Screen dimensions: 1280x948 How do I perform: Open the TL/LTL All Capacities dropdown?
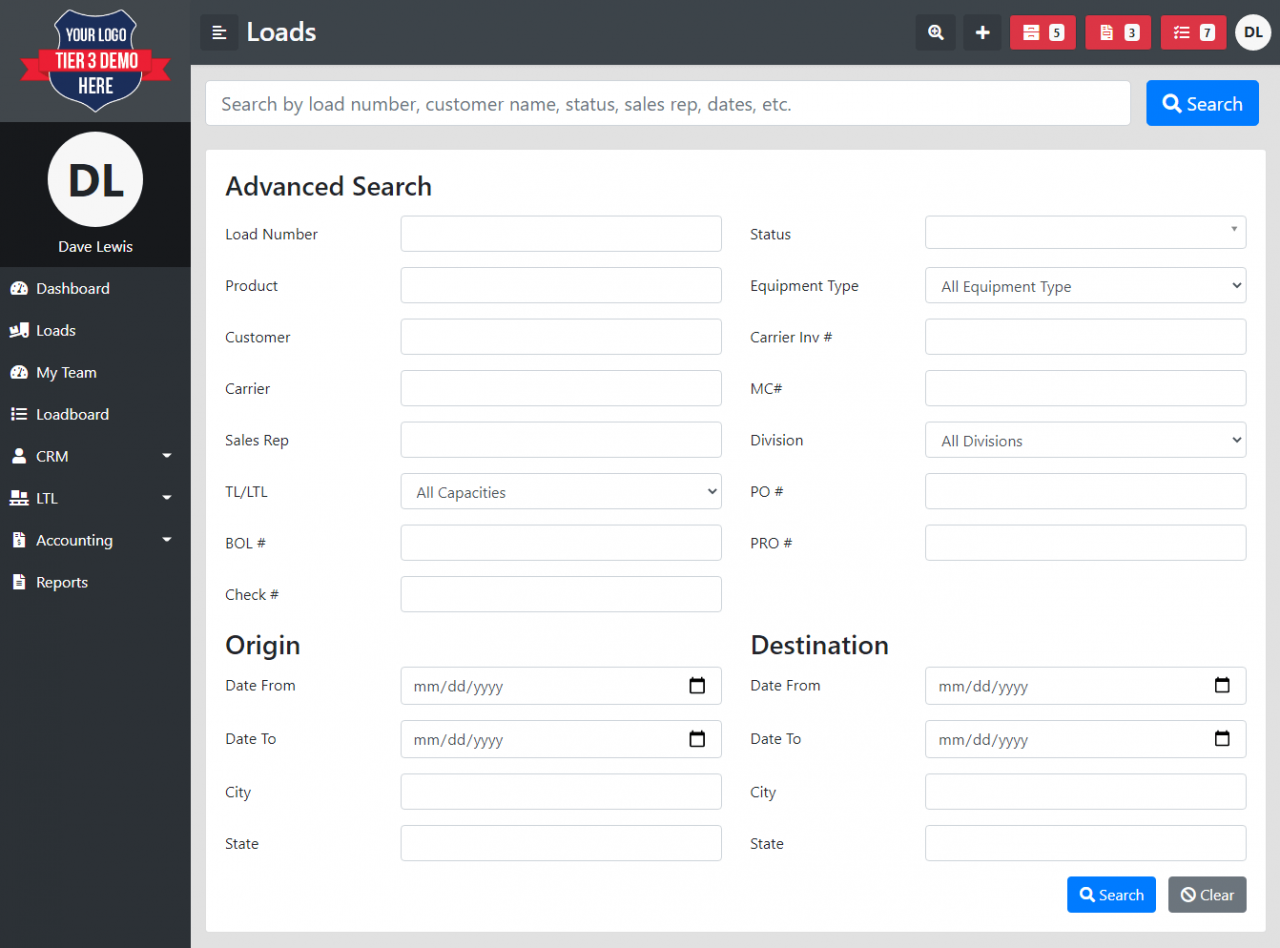(561, 491)
